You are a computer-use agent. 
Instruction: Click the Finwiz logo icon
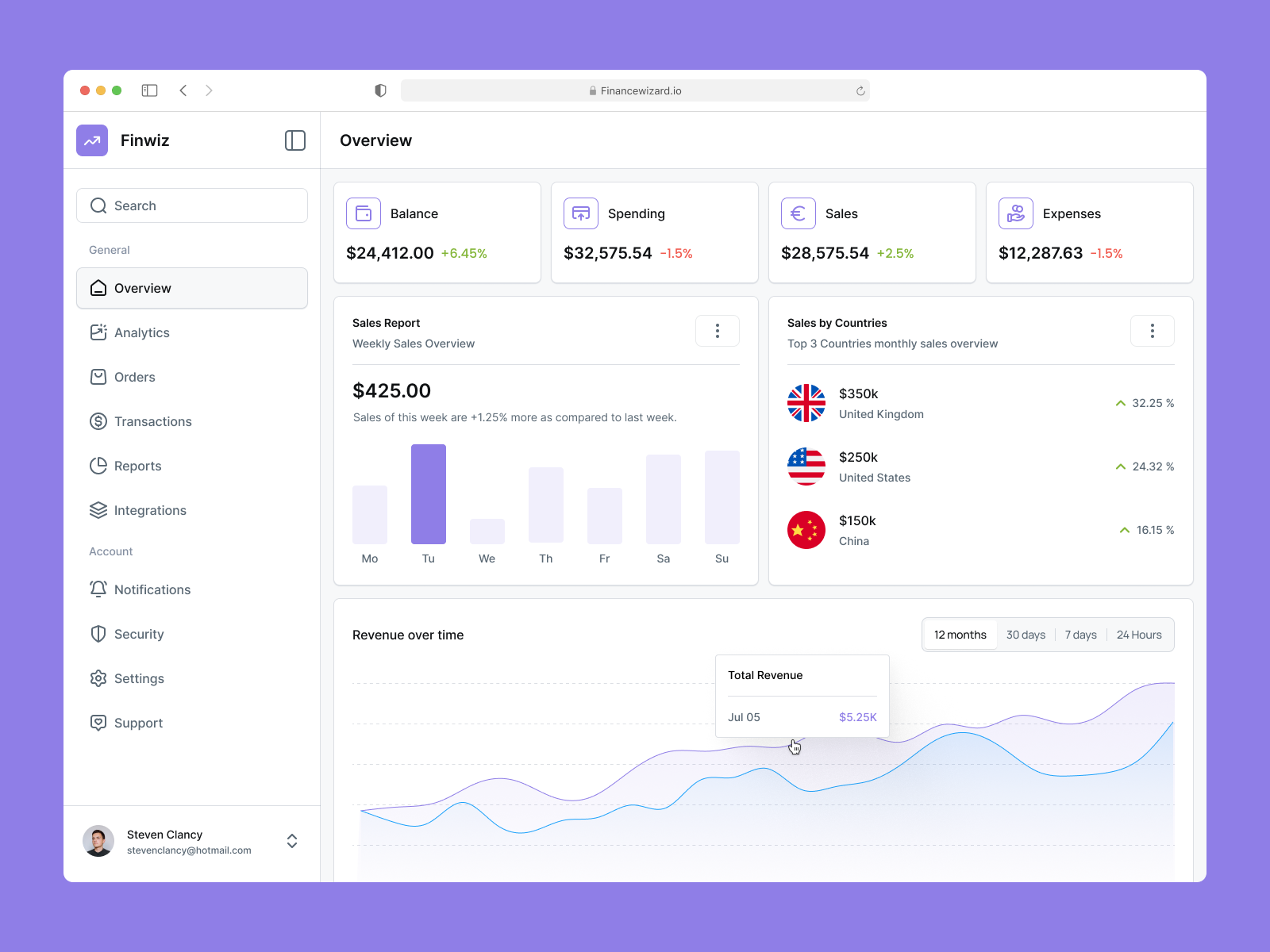(92, 140)
